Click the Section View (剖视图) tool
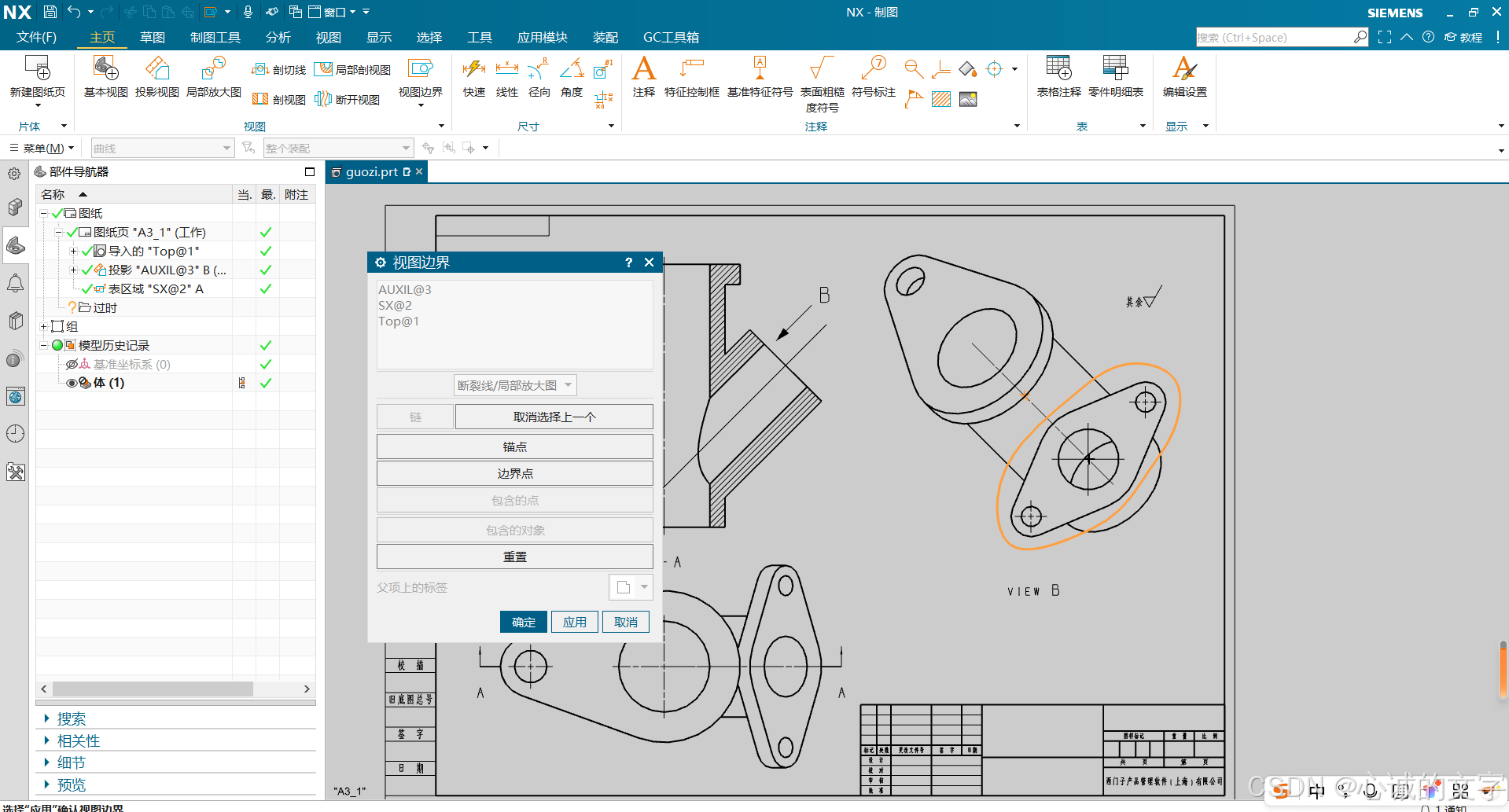Image resolution: width=1509 pixels, height=812 pixels. (278, 99)
